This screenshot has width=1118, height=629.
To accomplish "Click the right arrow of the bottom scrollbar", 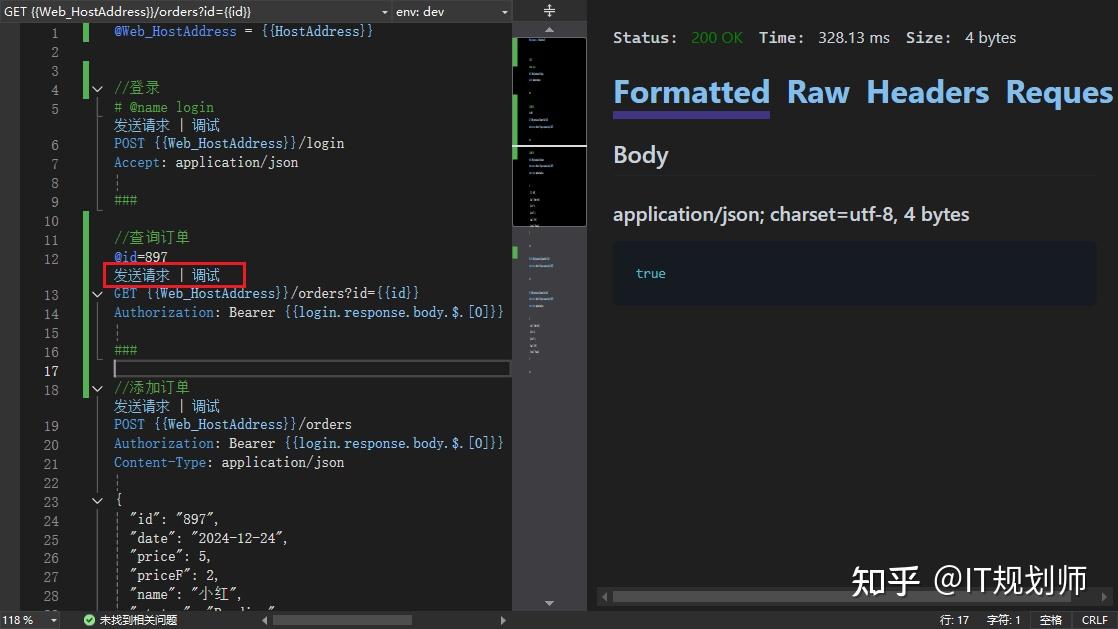I will tap(504, 619).
